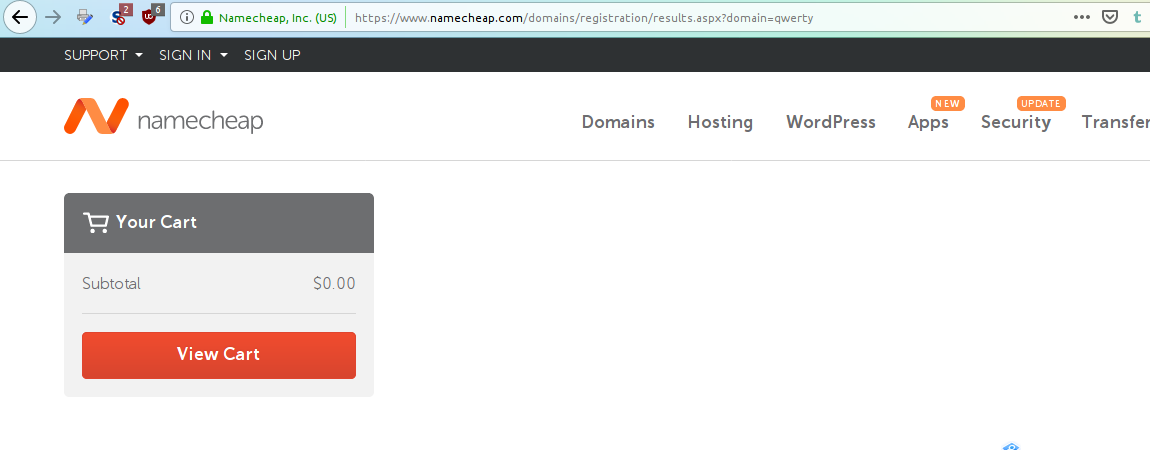Click the Subtotal label
Viewport: 1150px width, 450px height.
coord(111,284)
